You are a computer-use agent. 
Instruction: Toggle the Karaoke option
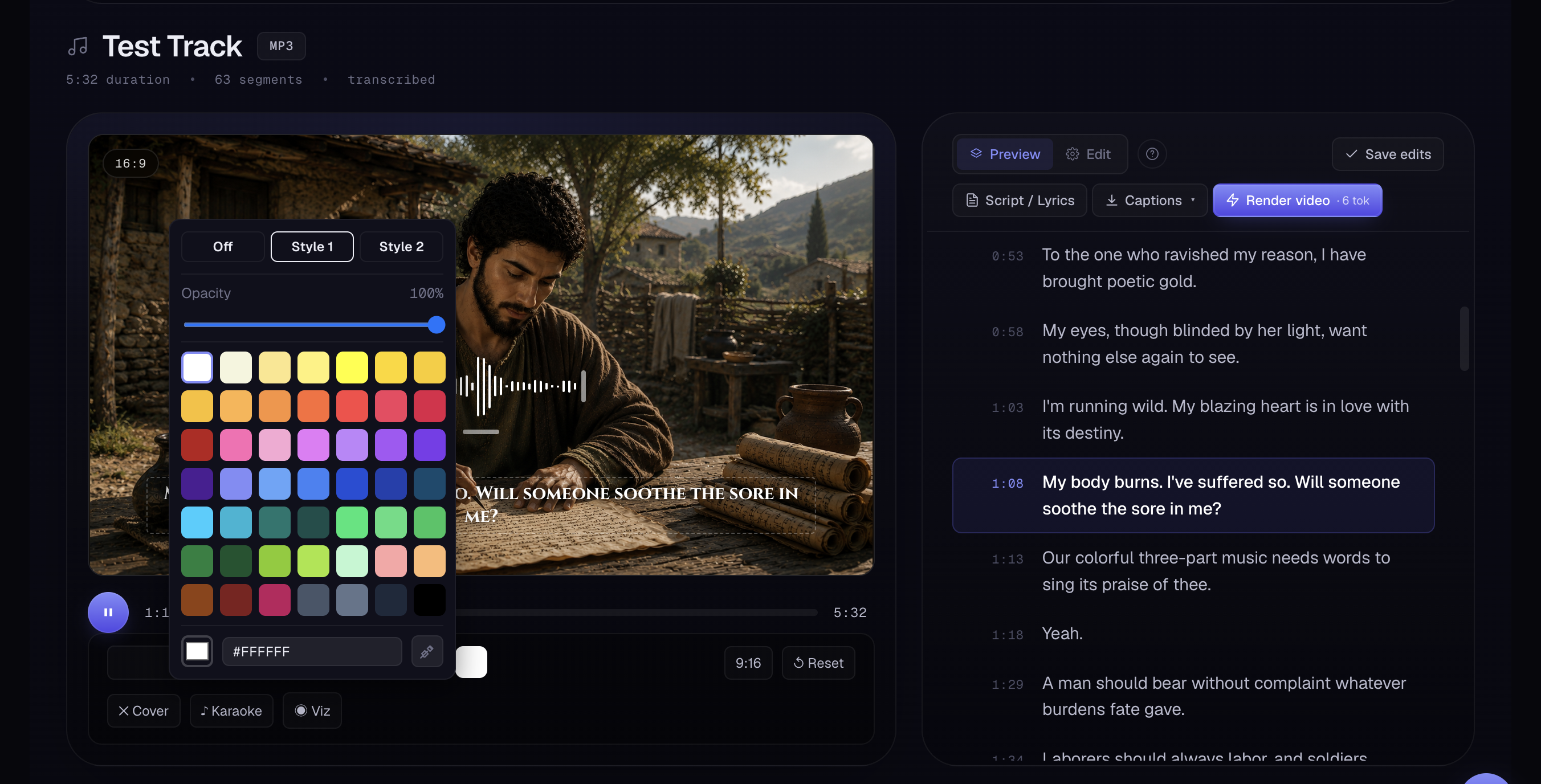coord(231,710)
